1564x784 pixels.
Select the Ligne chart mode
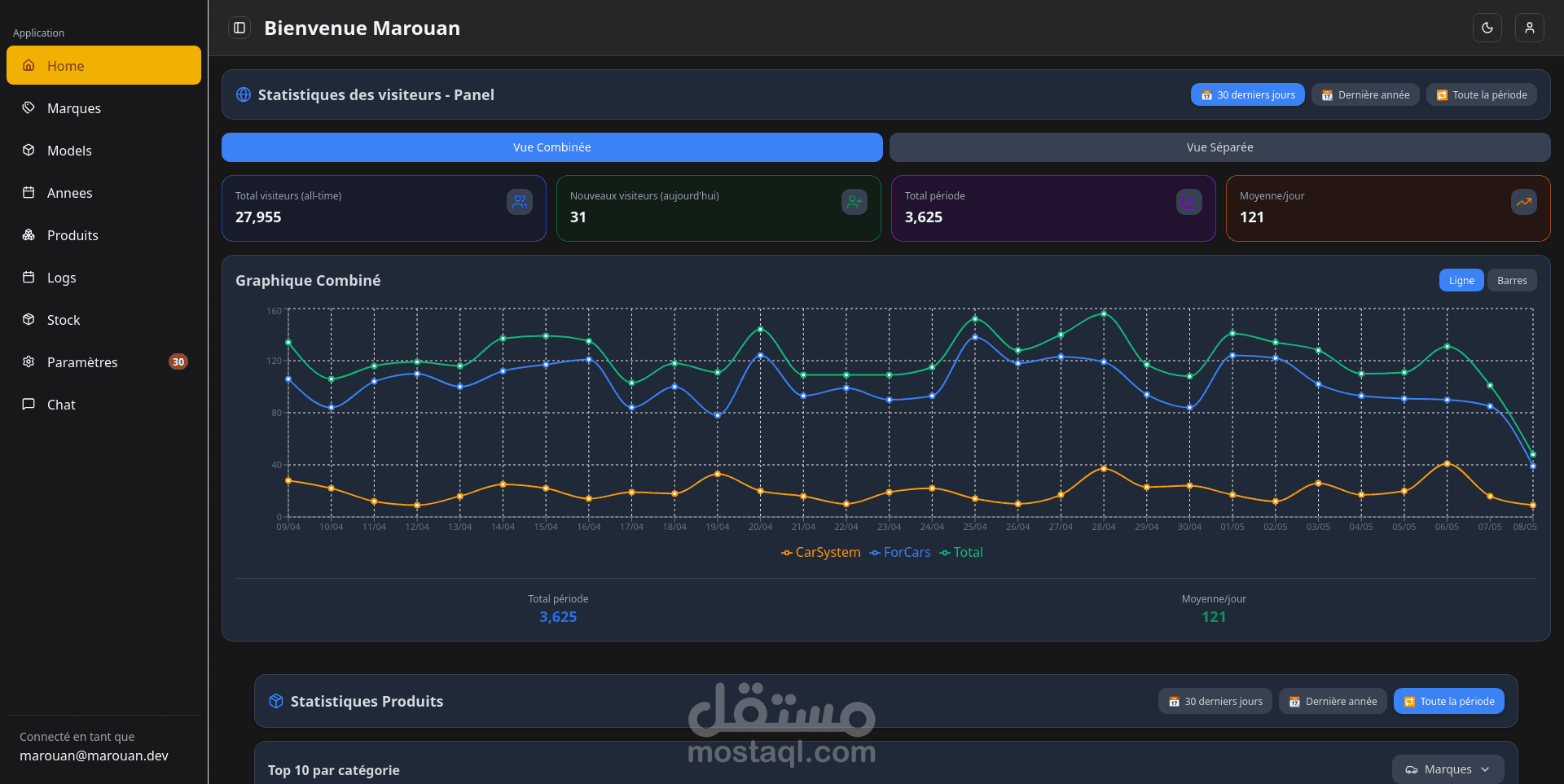coord(1461,280)
